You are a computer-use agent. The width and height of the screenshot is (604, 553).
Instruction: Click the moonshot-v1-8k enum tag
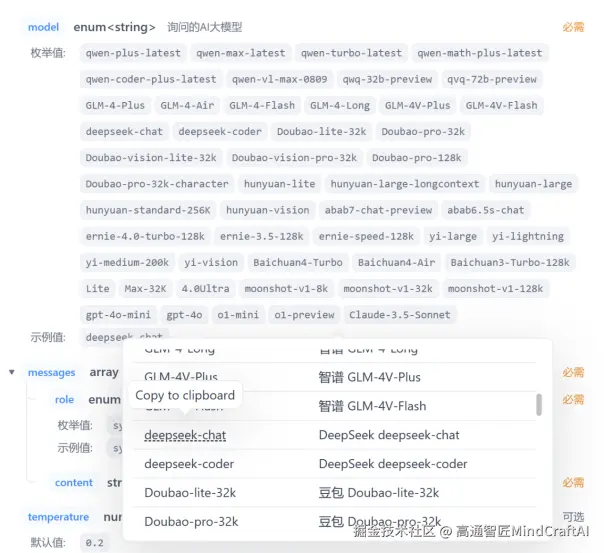(x=286, y=288)
